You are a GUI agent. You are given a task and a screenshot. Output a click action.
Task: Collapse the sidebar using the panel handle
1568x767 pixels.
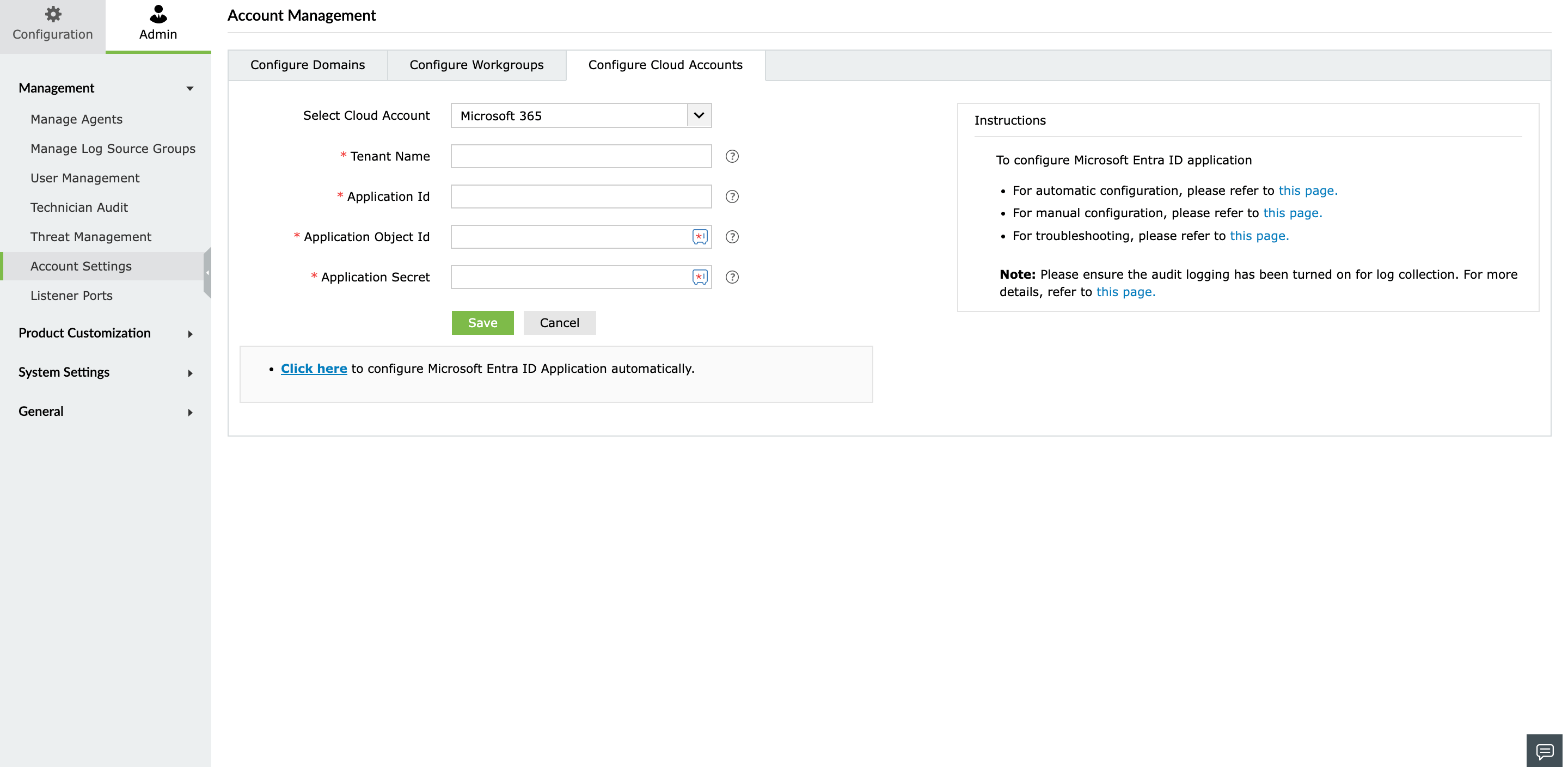click(x=207, y=273)
